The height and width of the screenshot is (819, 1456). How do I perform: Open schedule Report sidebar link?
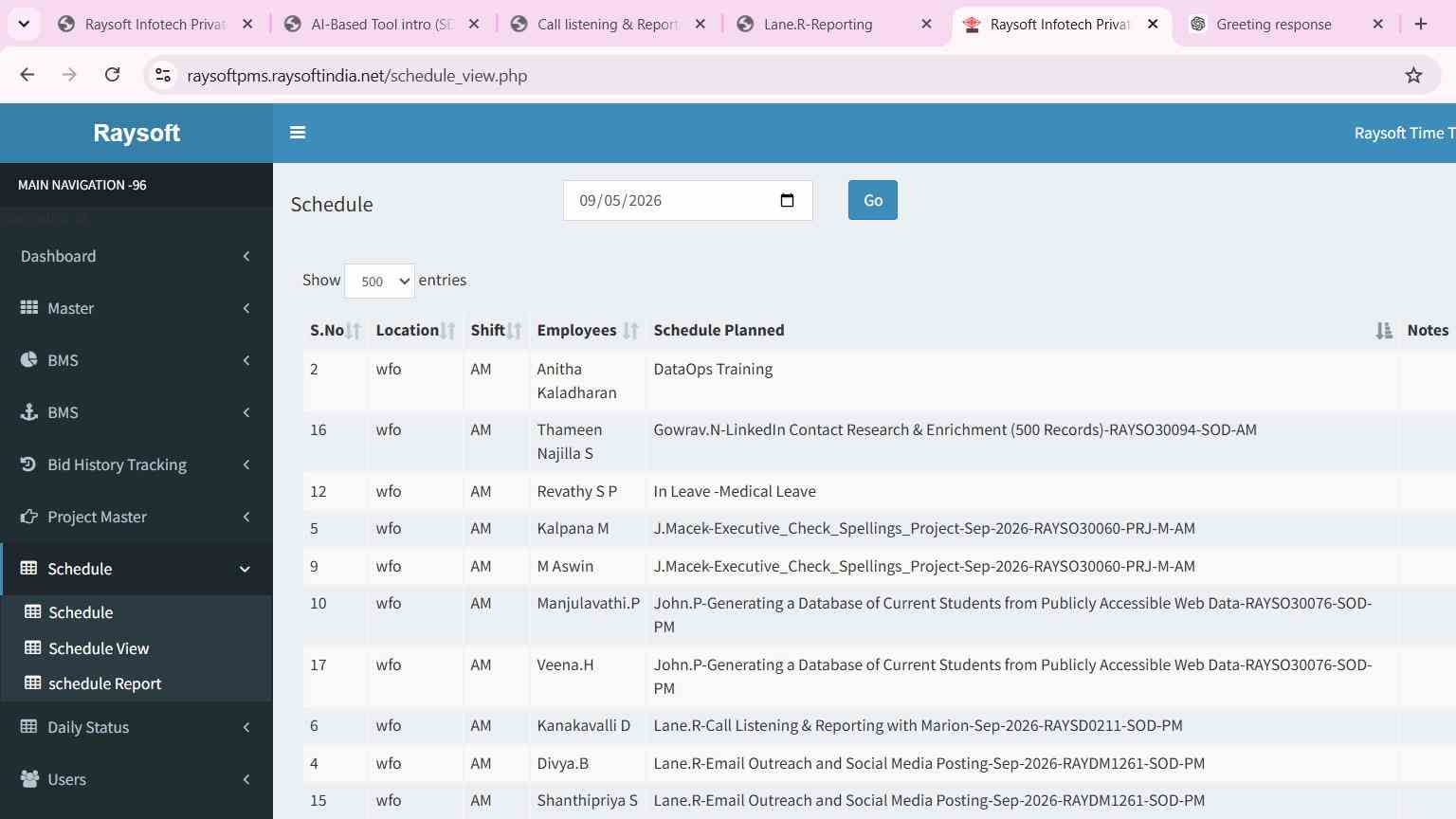click(x=104, y=683)
